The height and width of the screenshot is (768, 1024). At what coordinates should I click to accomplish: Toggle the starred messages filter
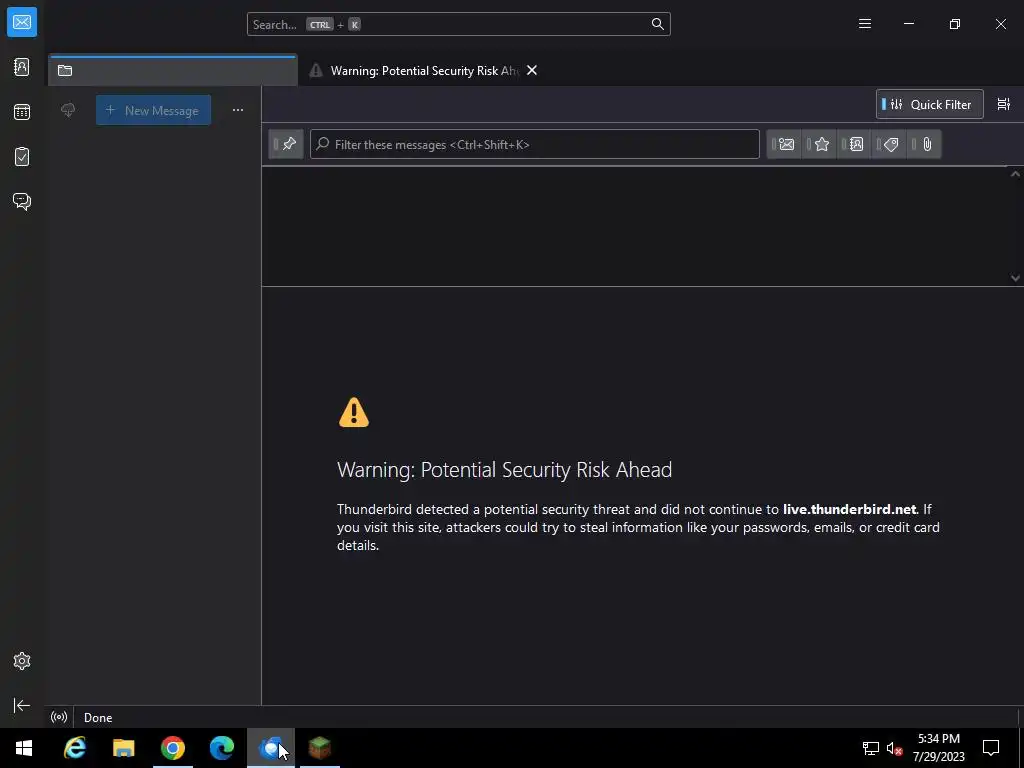pos(820,144)
